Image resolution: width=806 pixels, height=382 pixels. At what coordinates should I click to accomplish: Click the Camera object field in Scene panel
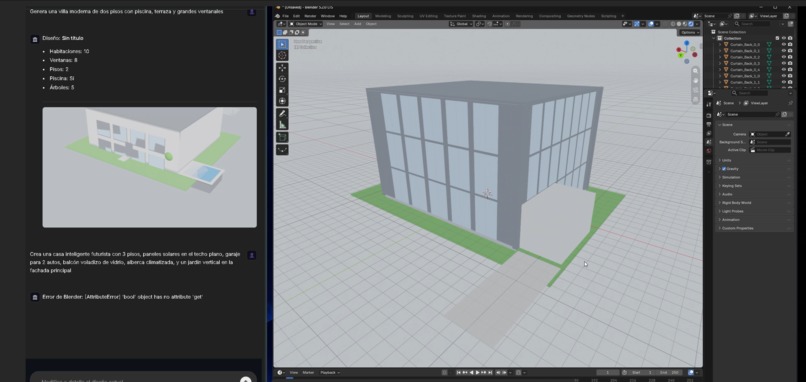[x=770, y=134]
